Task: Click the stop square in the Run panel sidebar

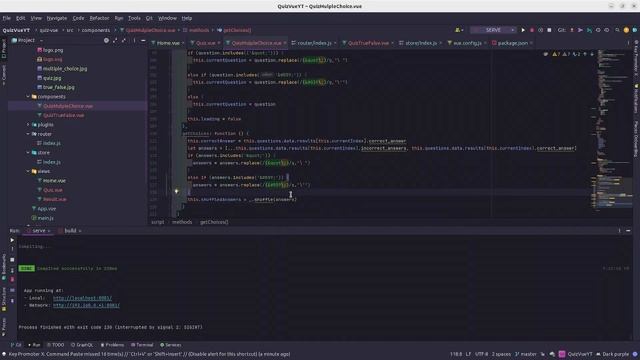Action: pos(12,260)
